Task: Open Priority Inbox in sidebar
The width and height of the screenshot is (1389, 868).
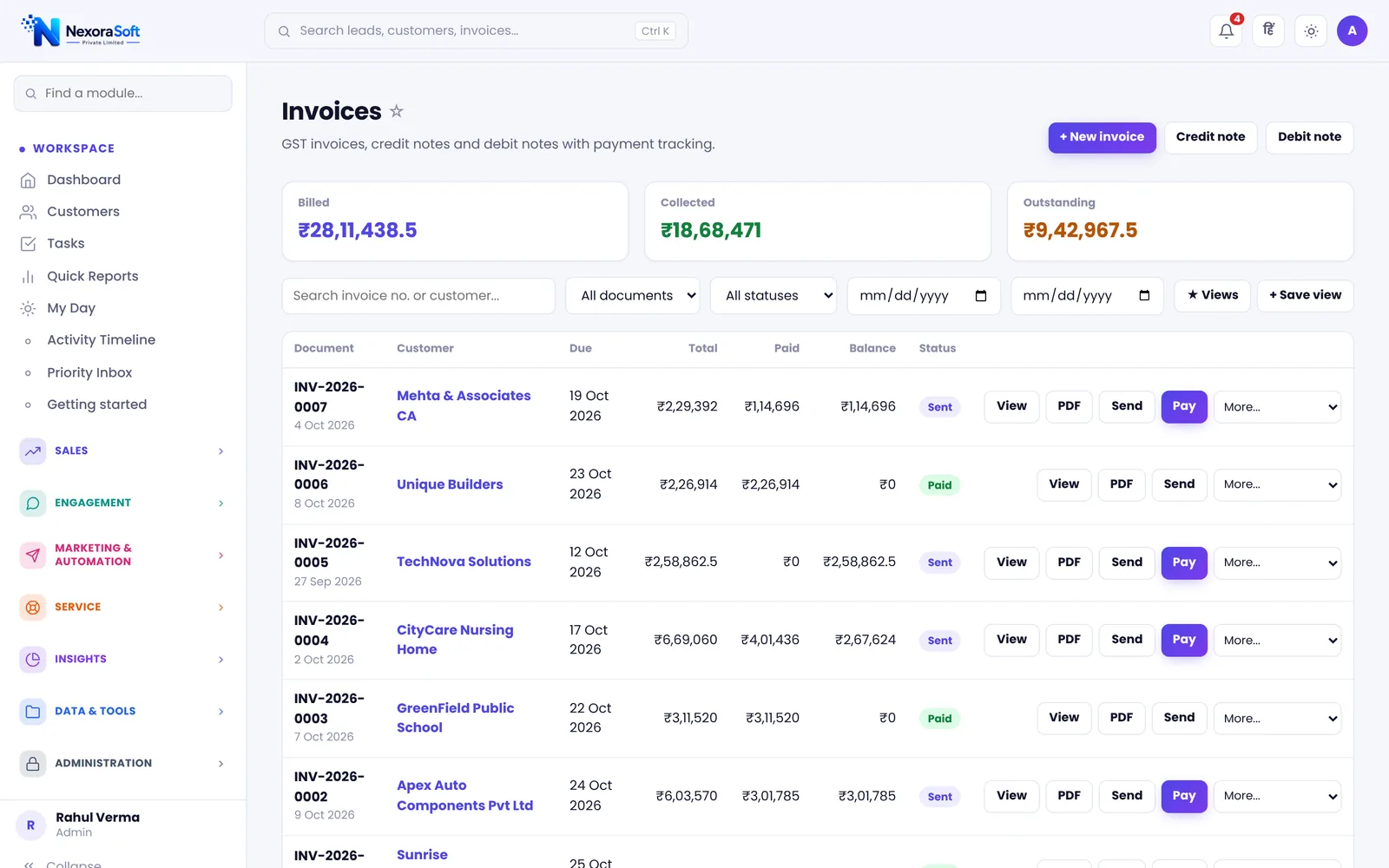Action: pos(89,372)
